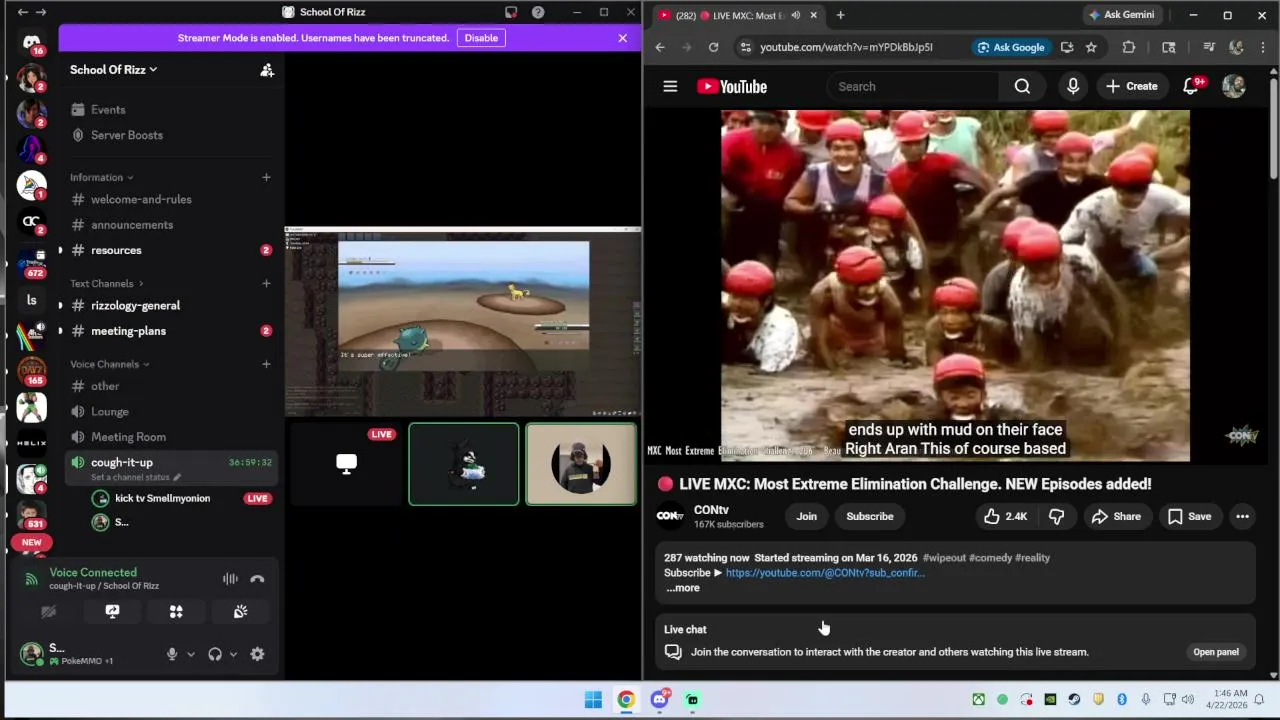Open YouTube hamburger guide menu
This screenshot has width=1280, height=720.
670,86
